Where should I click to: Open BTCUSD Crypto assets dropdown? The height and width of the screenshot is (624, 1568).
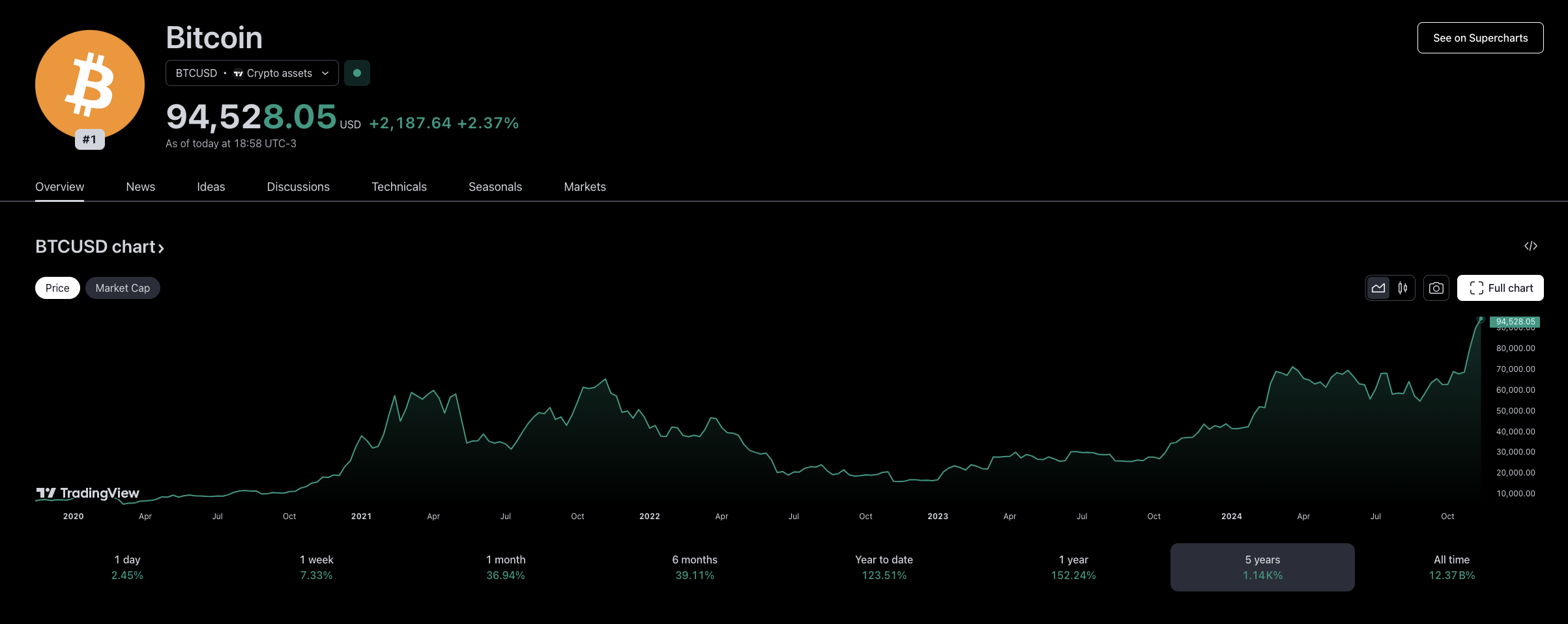click(252, 73)
